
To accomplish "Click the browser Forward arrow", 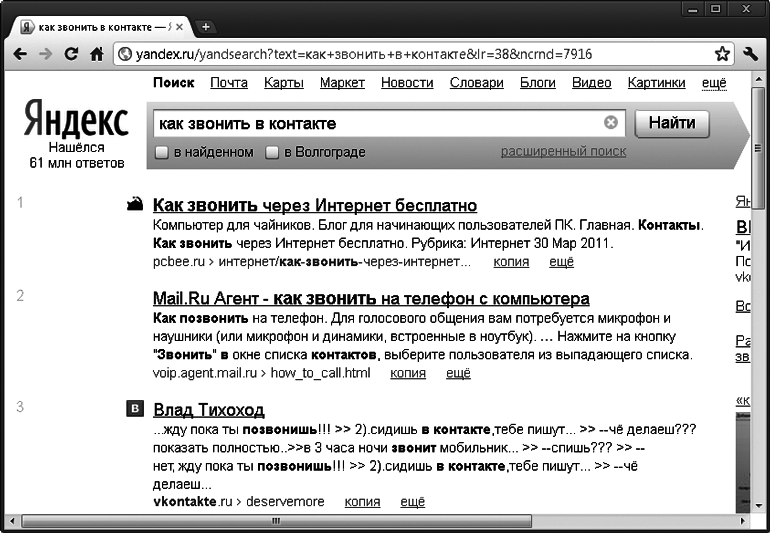I will (45, 54).
